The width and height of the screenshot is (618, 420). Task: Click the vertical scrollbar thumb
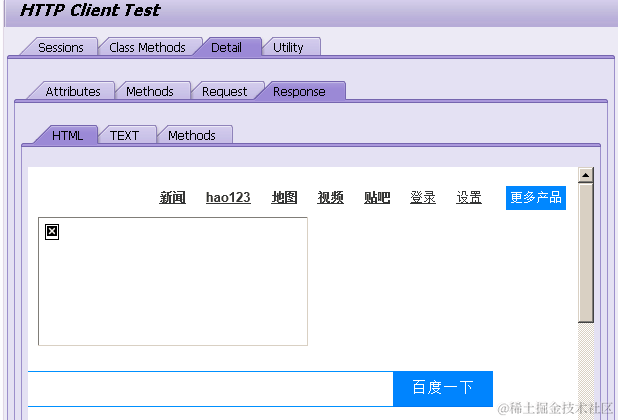coord(586,252)
